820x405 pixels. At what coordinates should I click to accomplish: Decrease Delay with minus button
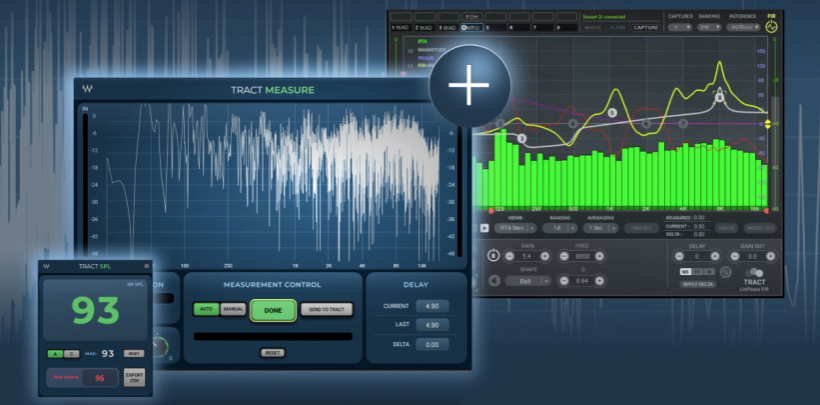pos(679,256)
